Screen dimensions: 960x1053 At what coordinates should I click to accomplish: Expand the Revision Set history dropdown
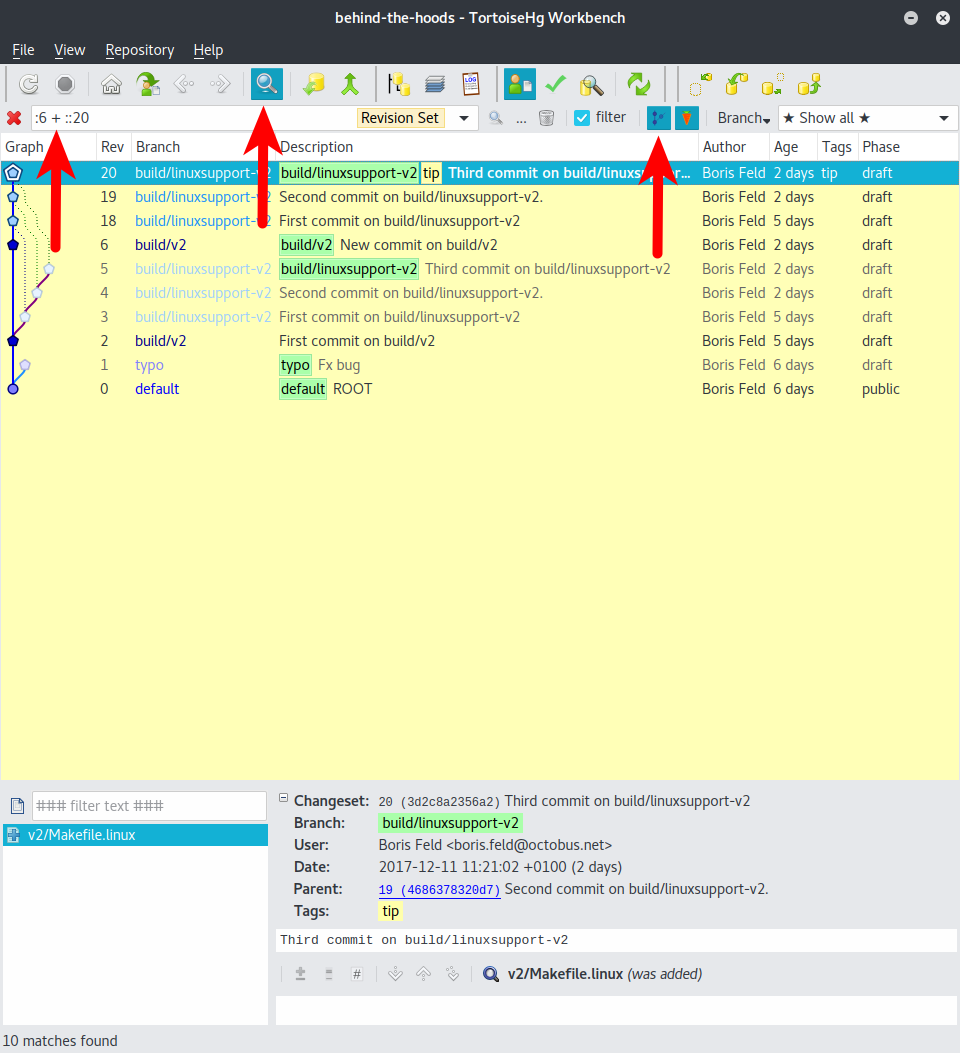(x=464, y=118)
